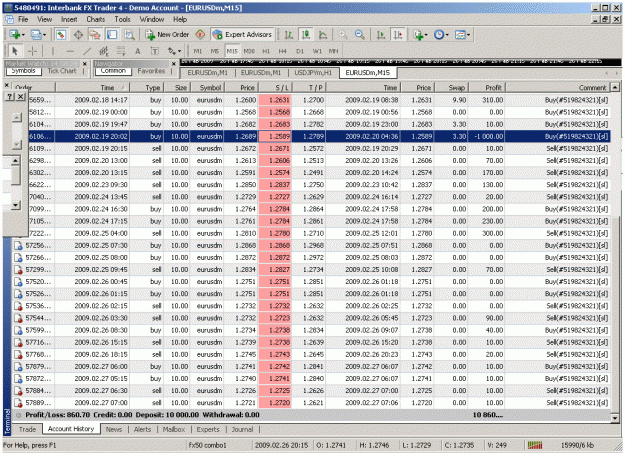The width and height of the screenshot is (625, 453).
Task: Toggle the Terminal window icon
Action: tap(112, 35)
